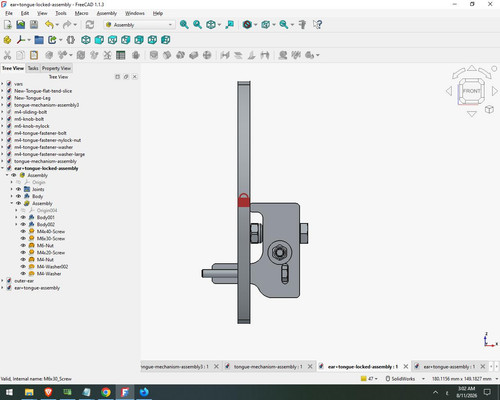The image size is (500, 400).
Task: Expand the Body001 tree item
Action: click(17, 217)
